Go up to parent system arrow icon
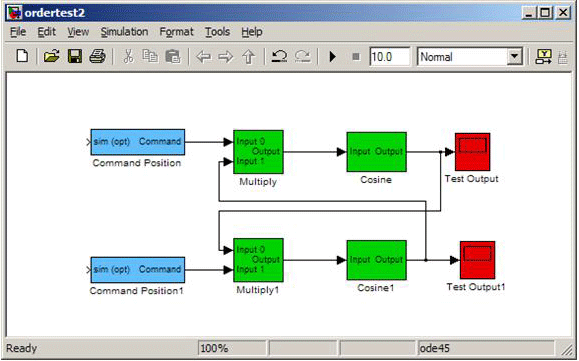Image resolution: width=579 pixels, height=361 pixels. (x=249, y=57)
